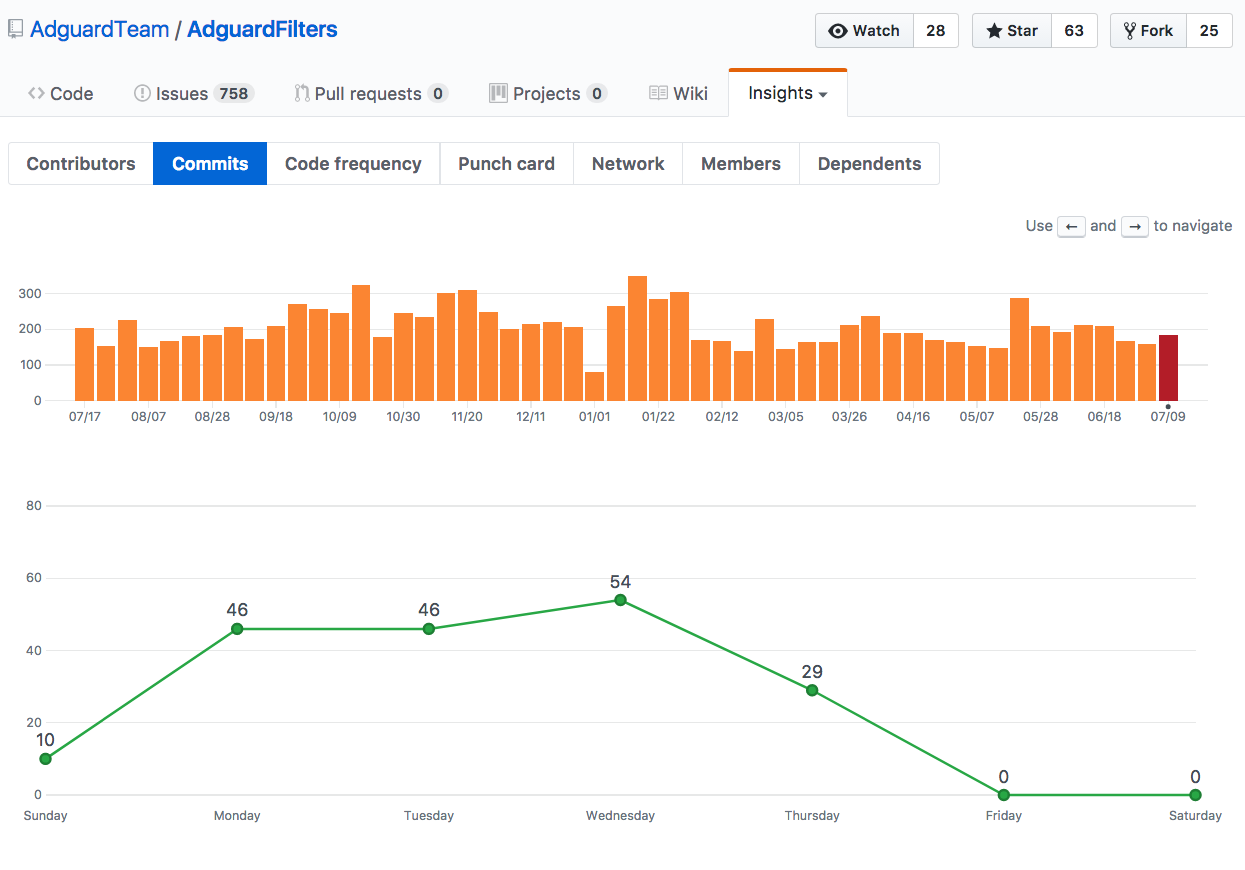This screenshot has height=870, width=1245.
Task: Click the left arrow navigation key
Action: coord(1071,226)
